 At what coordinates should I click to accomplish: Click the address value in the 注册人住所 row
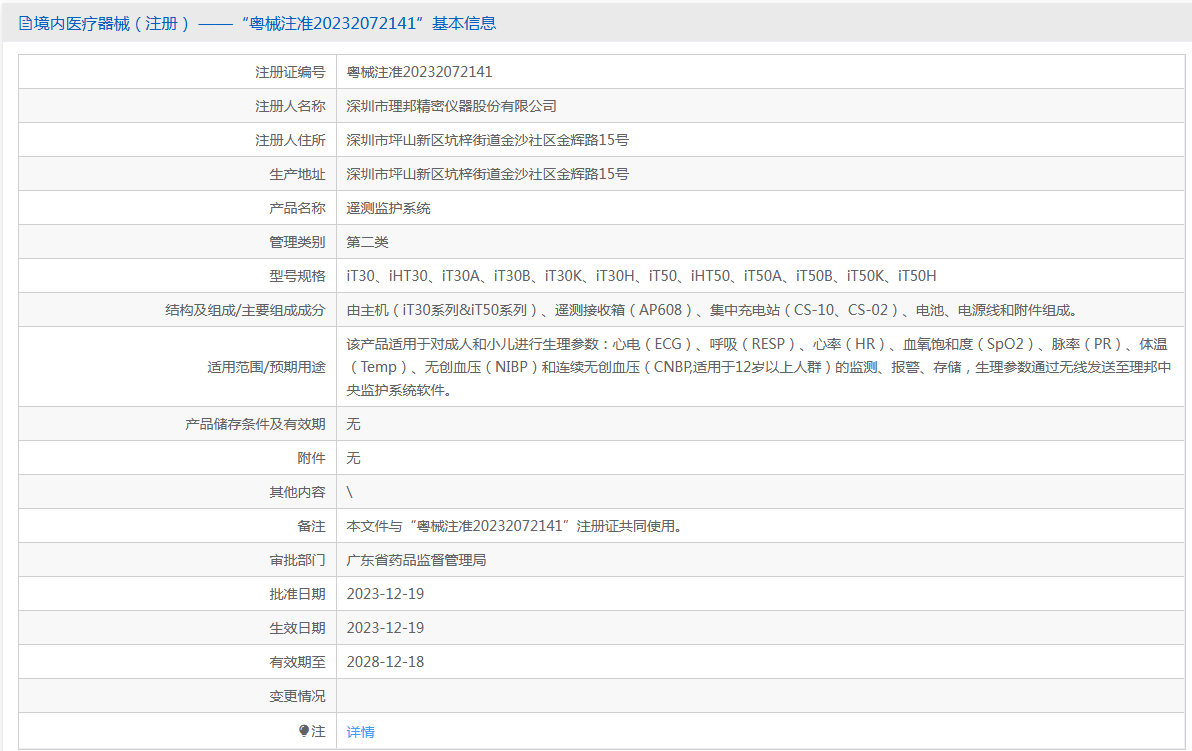487,140
